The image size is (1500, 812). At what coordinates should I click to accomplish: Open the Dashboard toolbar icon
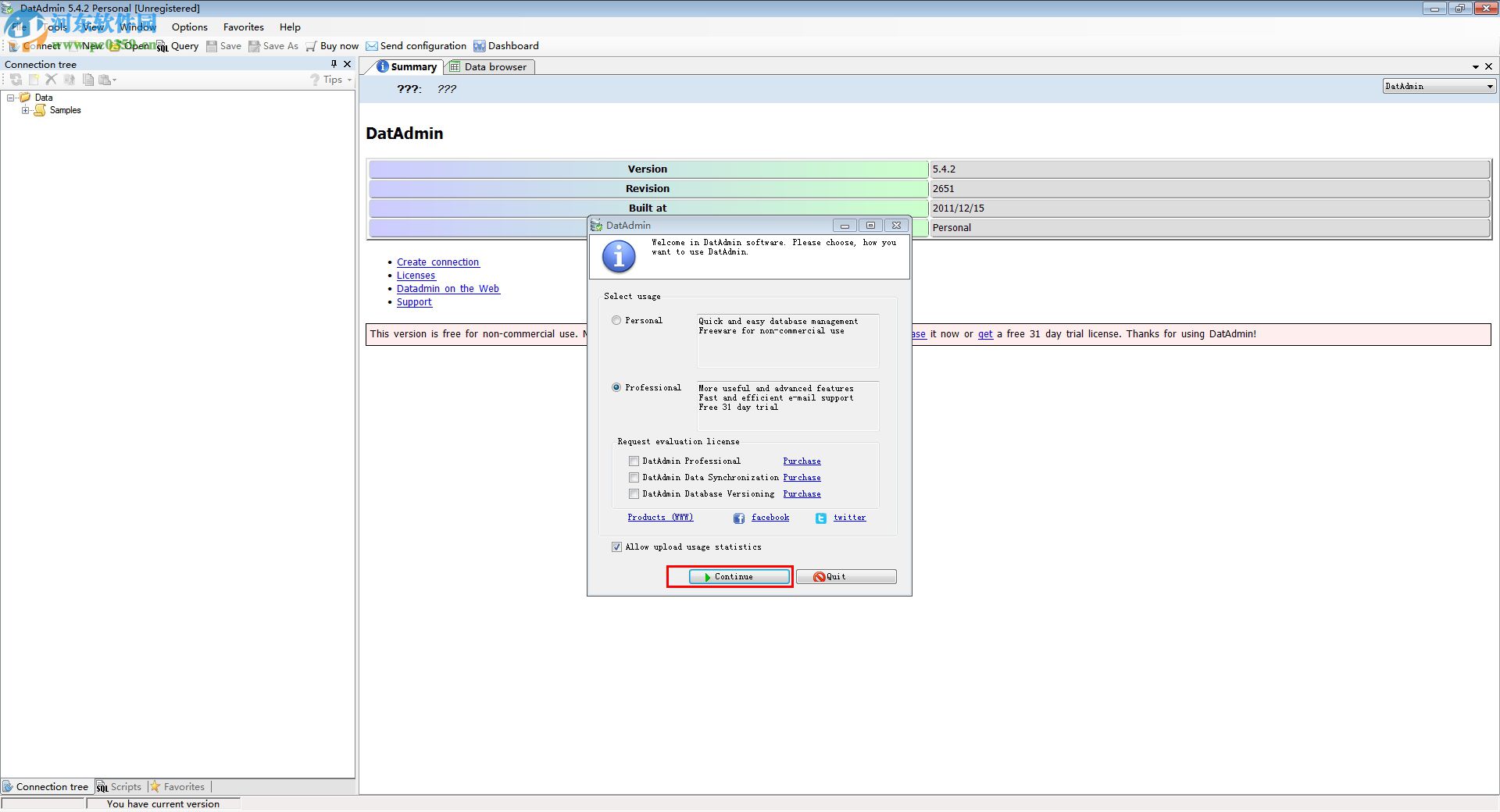[x=480, y=46]
